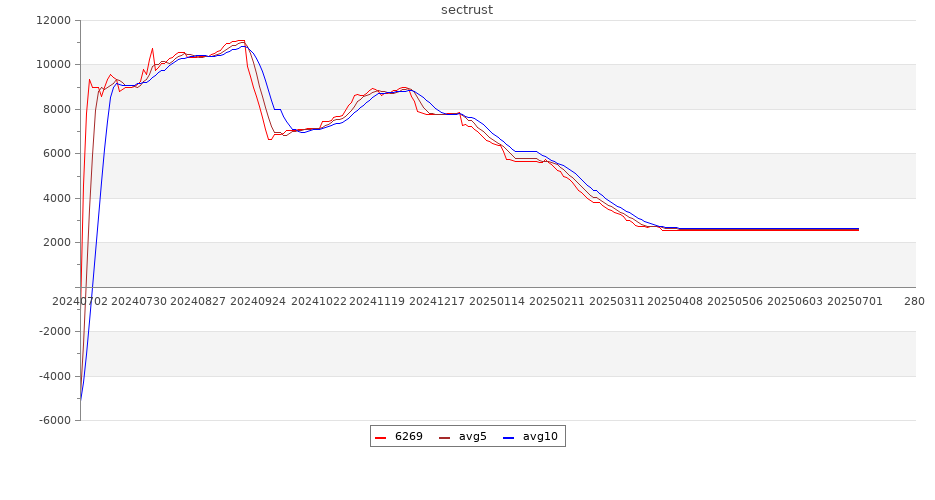Click the 20240924 x-axis date label
The height and width of the screenshot is (500, 935).
[259, 301]
